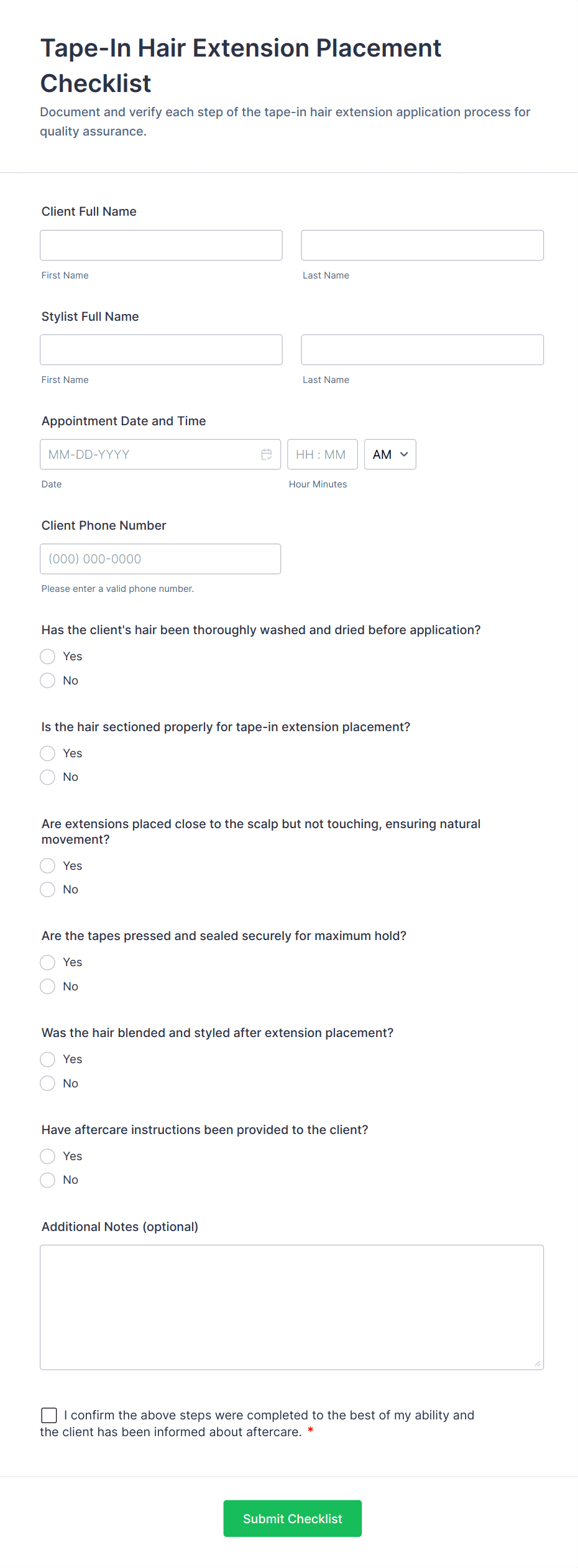Select Yes for hair washed and dried
Screen dimensions: 578x1568
[48, 657]
